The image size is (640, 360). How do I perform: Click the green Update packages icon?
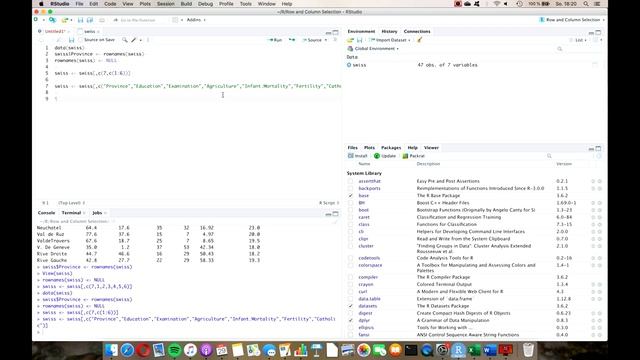coord(377,156)
